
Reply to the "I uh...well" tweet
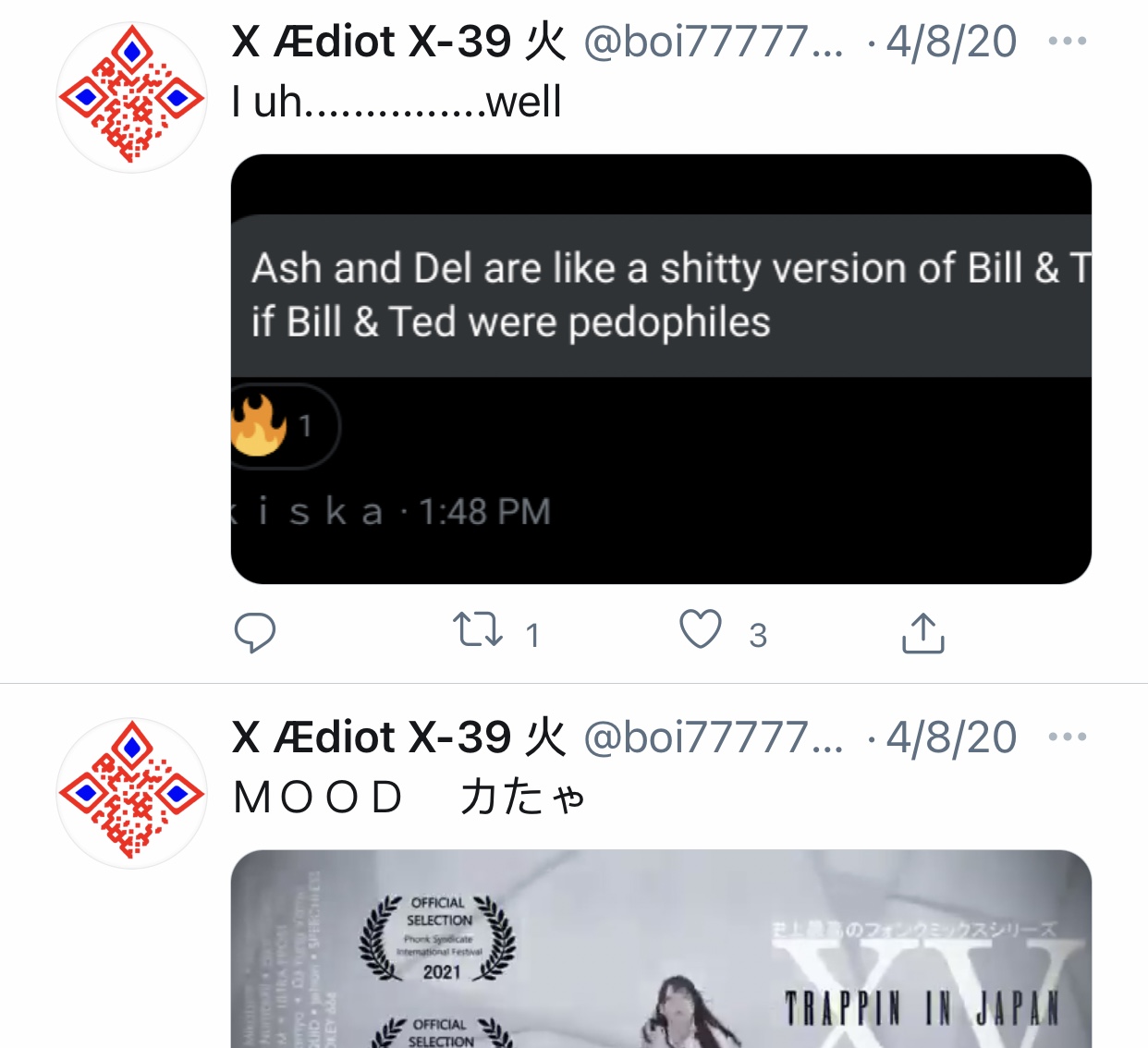click(254, 633)
